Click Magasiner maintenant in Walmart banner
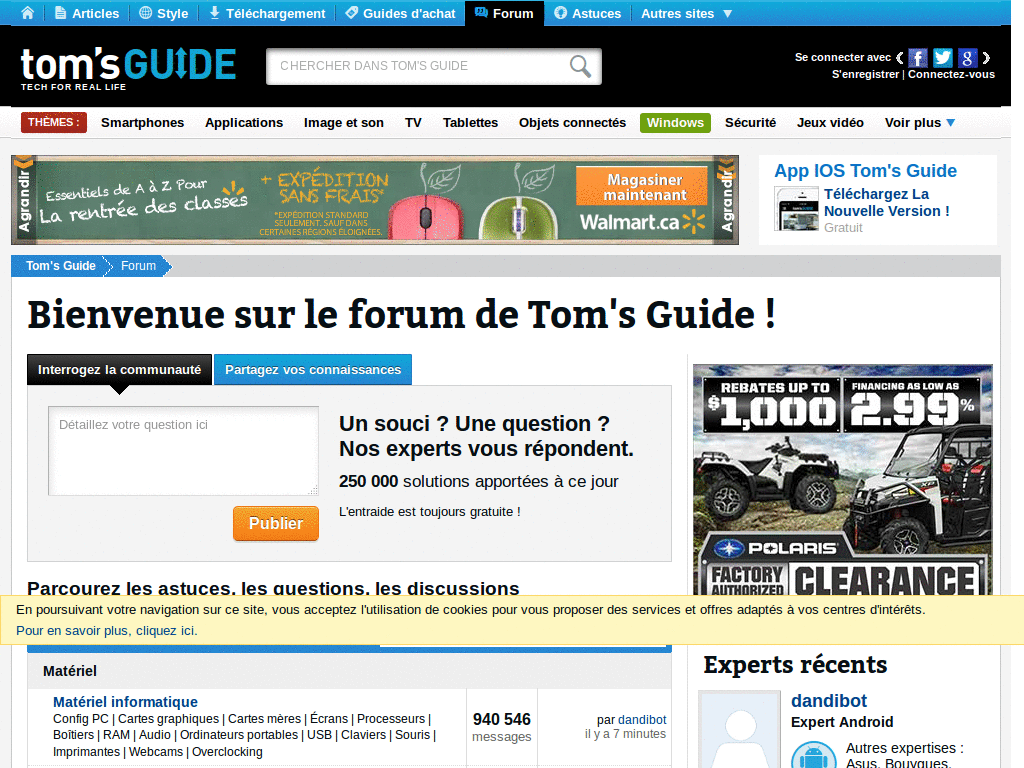 pos(641,187)
